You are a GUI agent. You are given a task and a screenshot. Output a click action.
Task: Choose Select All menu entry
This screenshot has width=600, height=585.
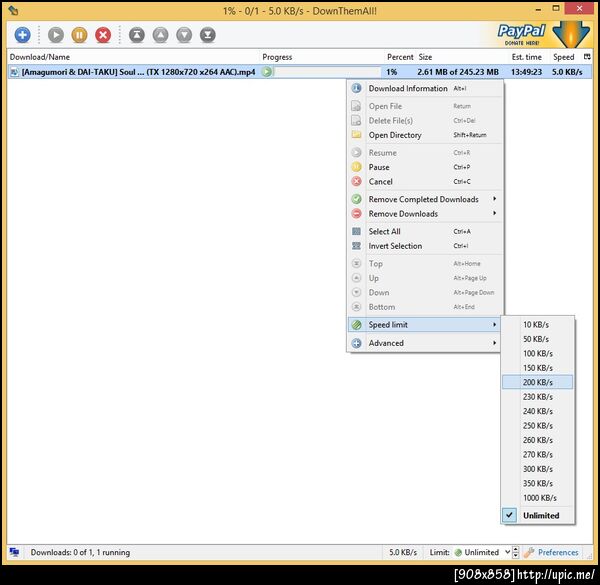click(x=425, y=231)
